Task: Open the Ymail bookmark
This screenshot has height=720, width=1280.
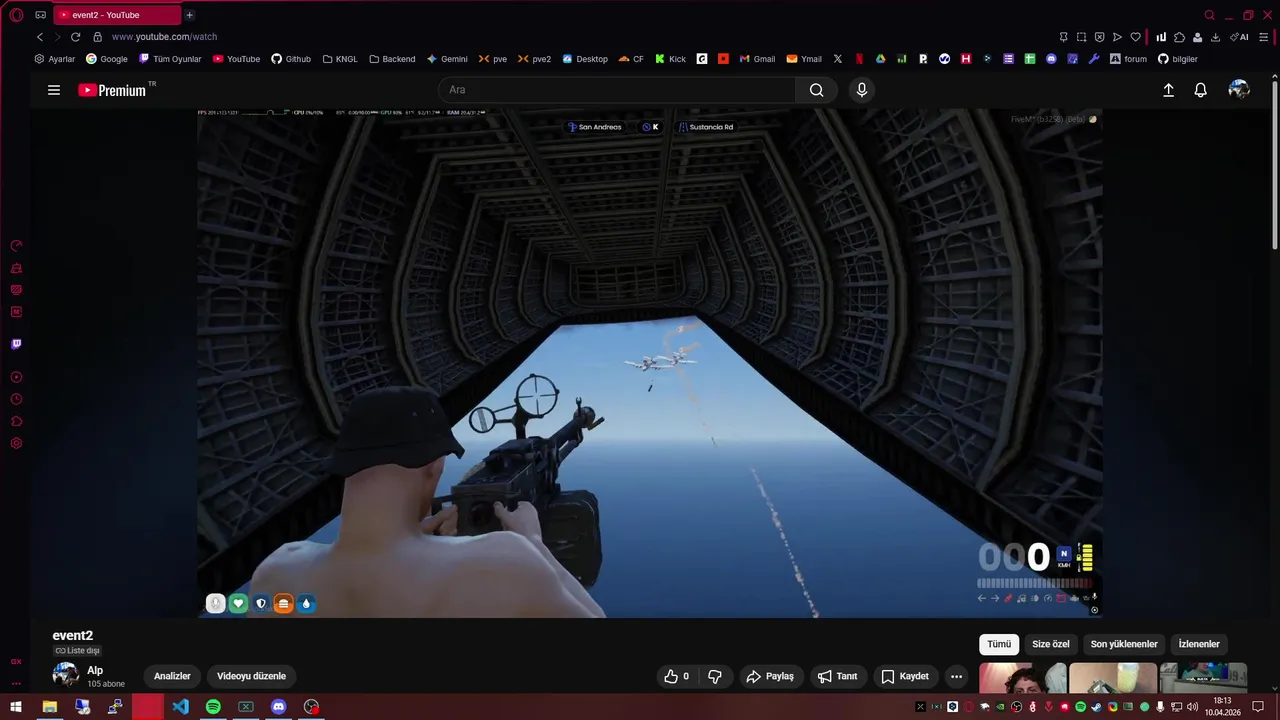Action: [804, 59]
